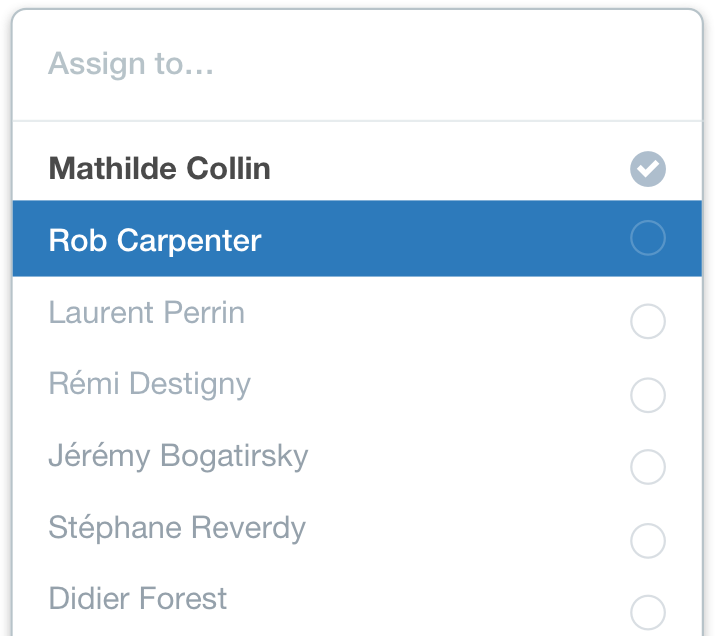Pick the Stéphane Reverdy name label
This screenshot has width=716, height=636.
pyautogui.click(x=177, y=528)
